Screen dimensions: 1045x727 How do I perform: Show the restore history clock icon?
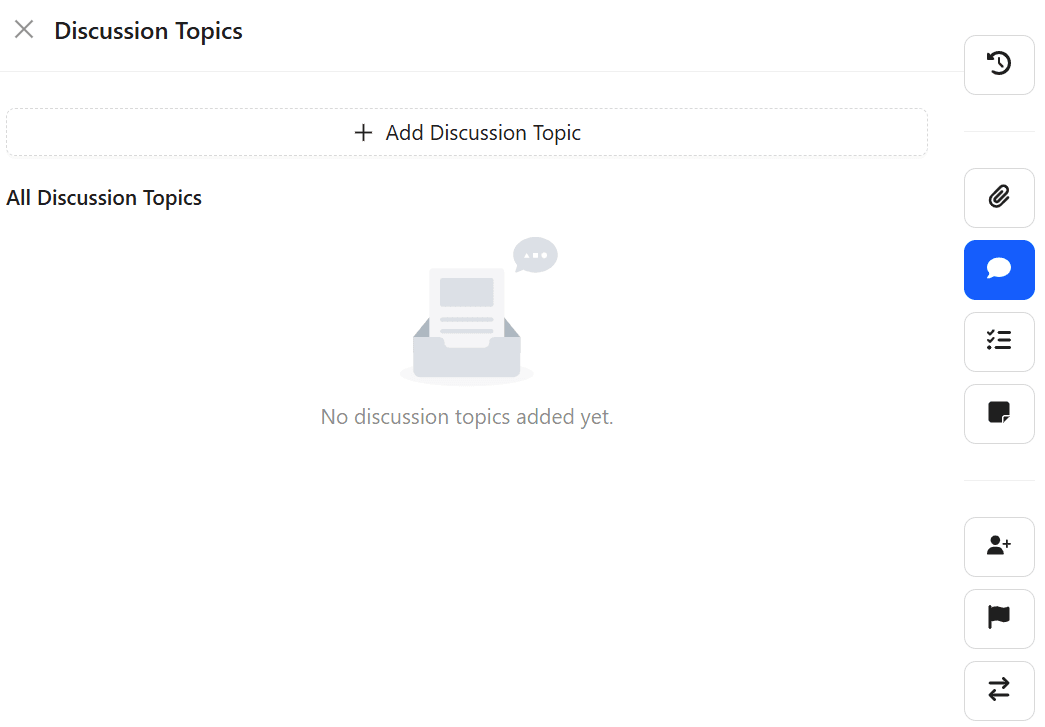(999, 64)
